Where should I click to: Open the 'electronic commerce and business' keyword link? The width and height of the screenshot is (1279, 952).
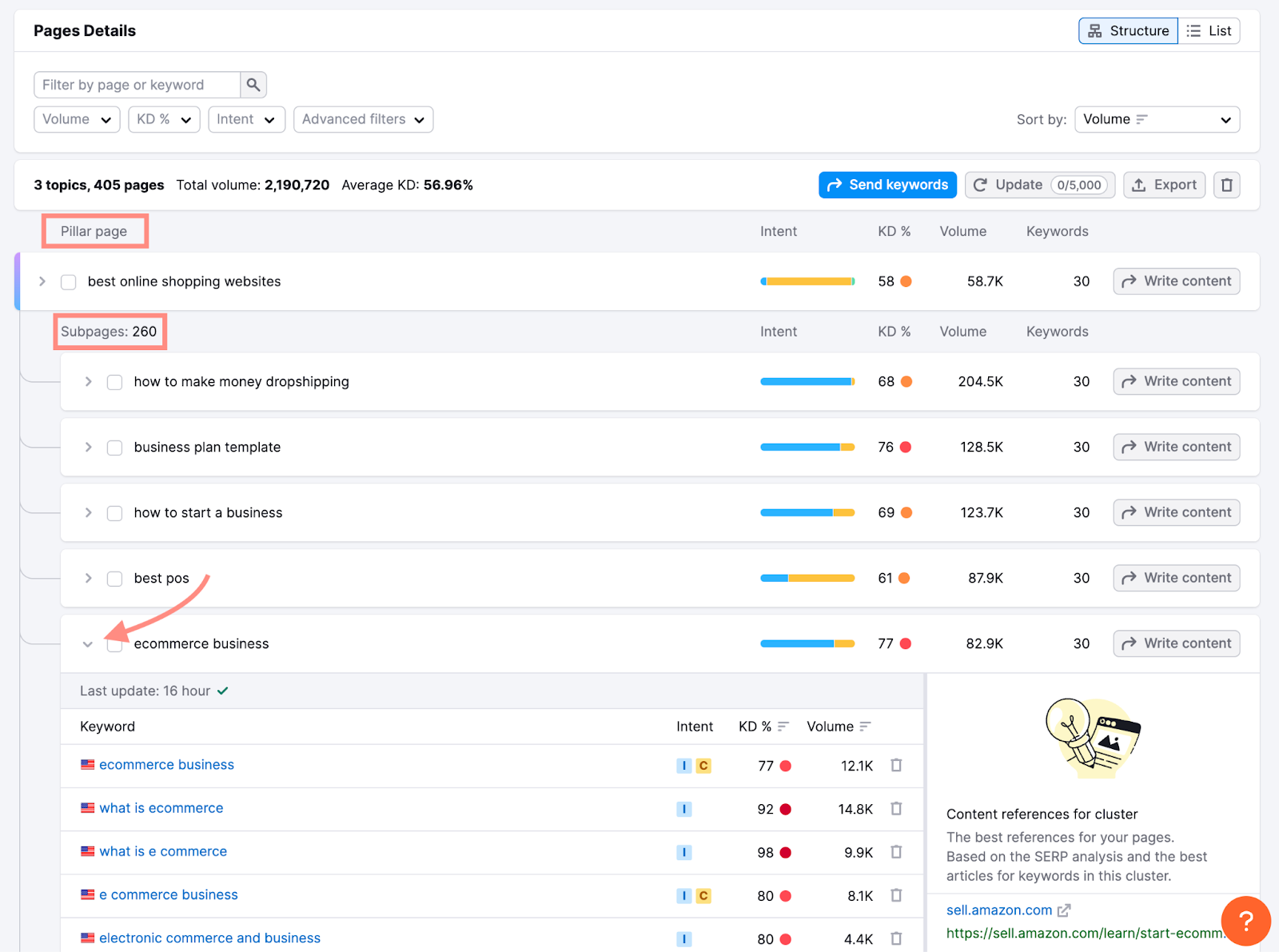click(x=209, y=937)
